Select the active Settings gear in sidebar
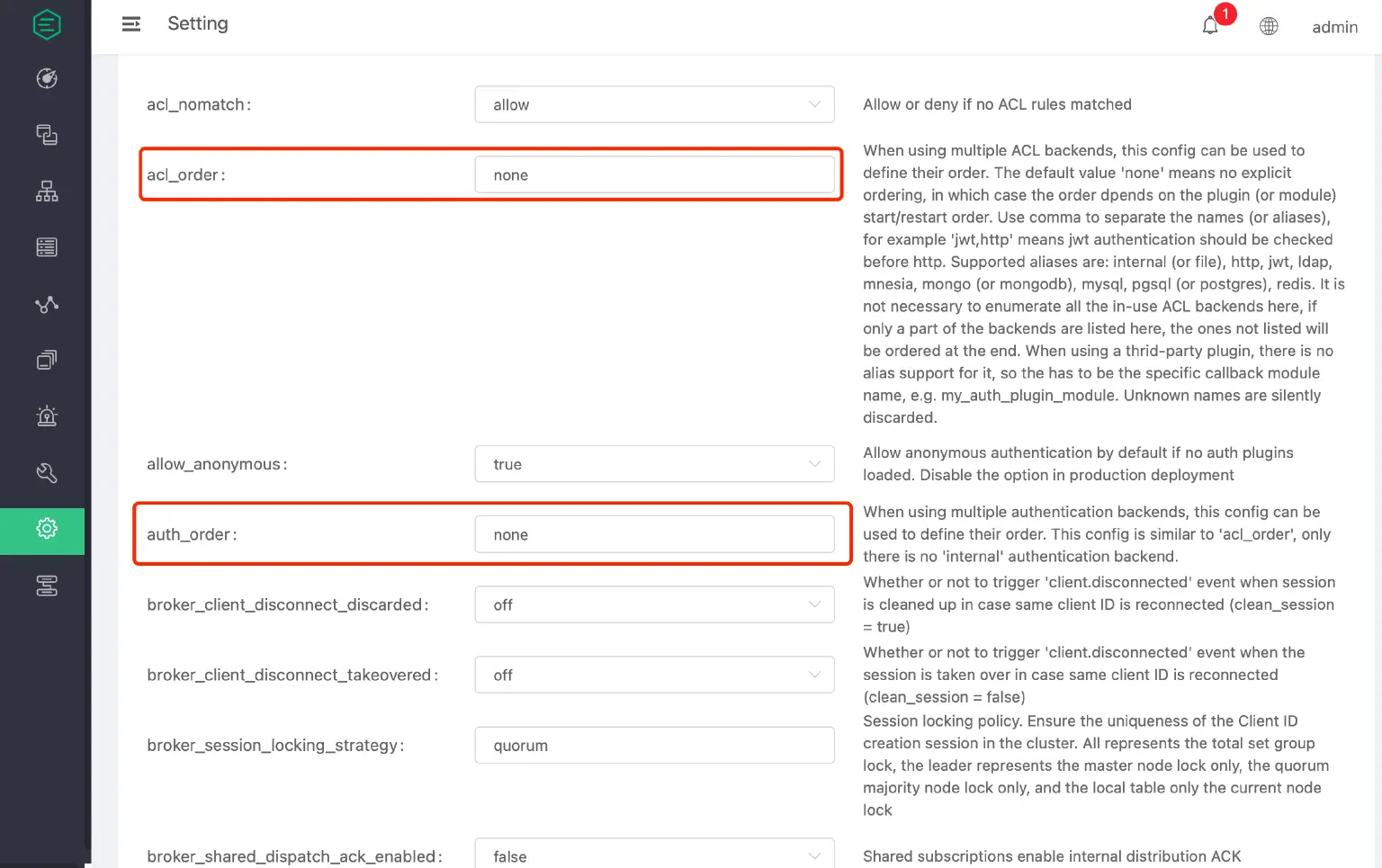This screenshot has width=1382, height=868. pos(47,529)
